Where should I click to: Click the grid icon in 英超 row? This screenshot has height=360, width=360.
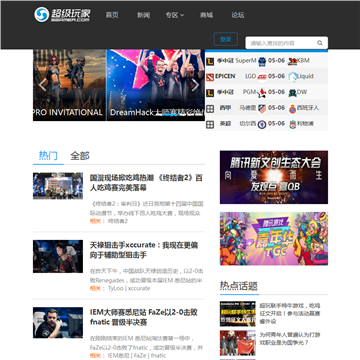(x=210, y=124)
